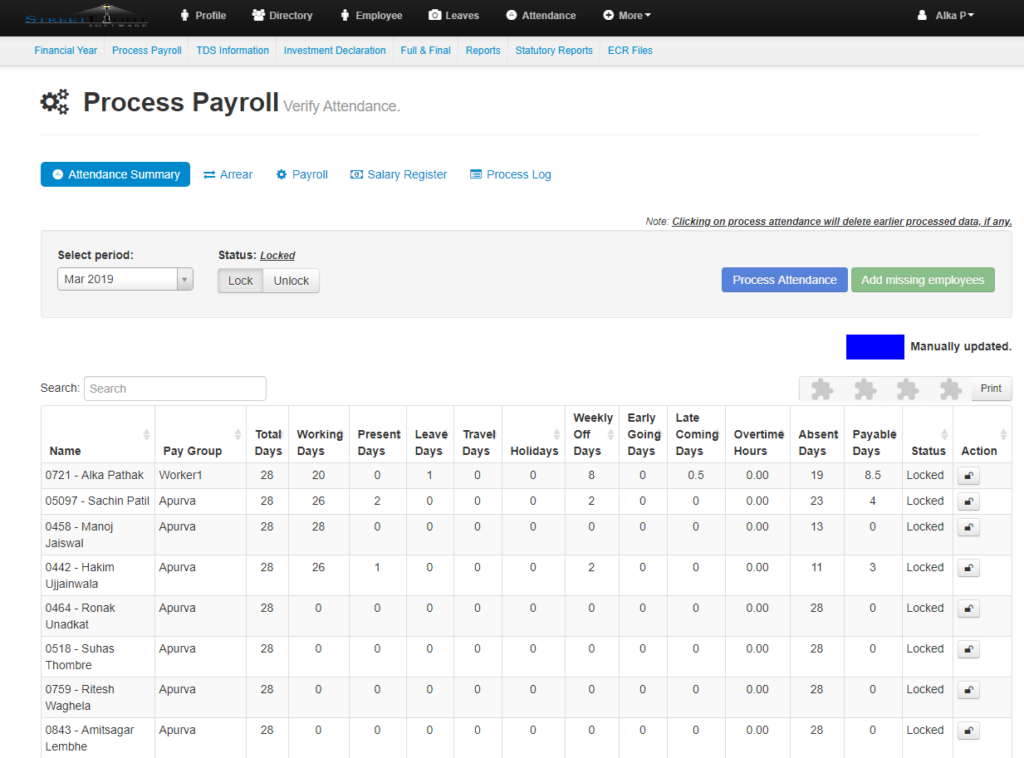
Task: Click the Process Payroll gears icon
Action: click(55, 101)
